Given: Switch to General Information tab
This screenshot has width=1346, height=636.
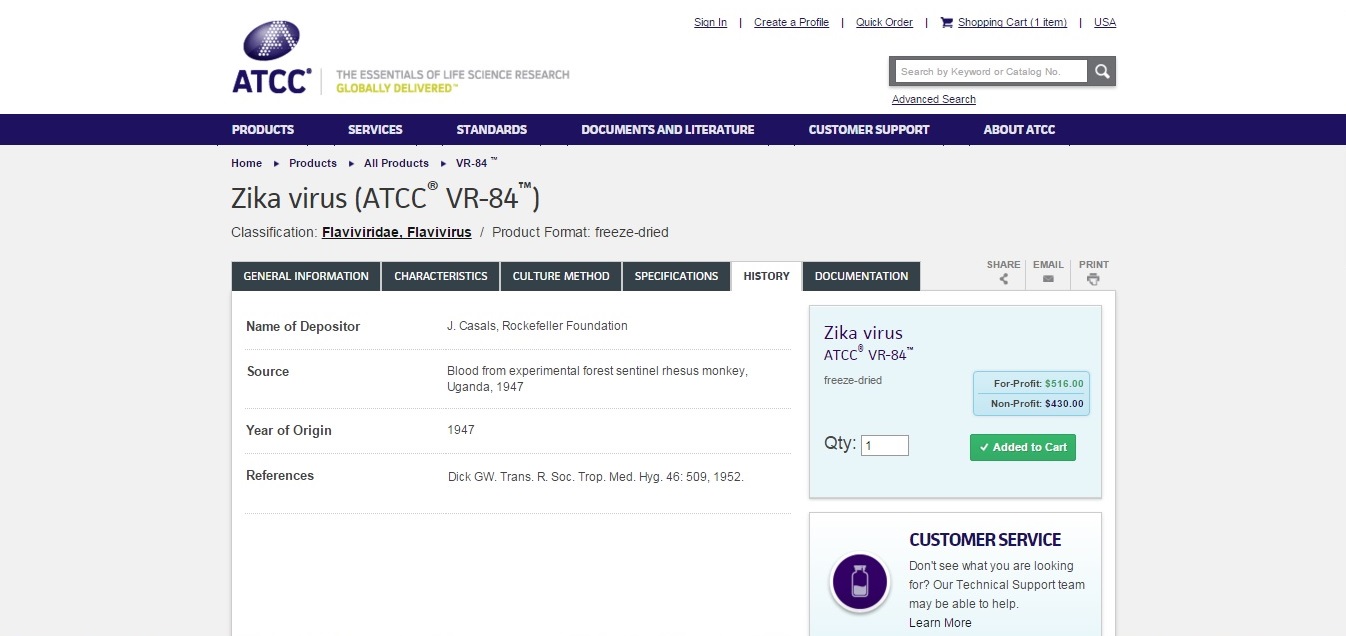Looking at the screenshot, I should pyautogui.click(x=306, y=276).
